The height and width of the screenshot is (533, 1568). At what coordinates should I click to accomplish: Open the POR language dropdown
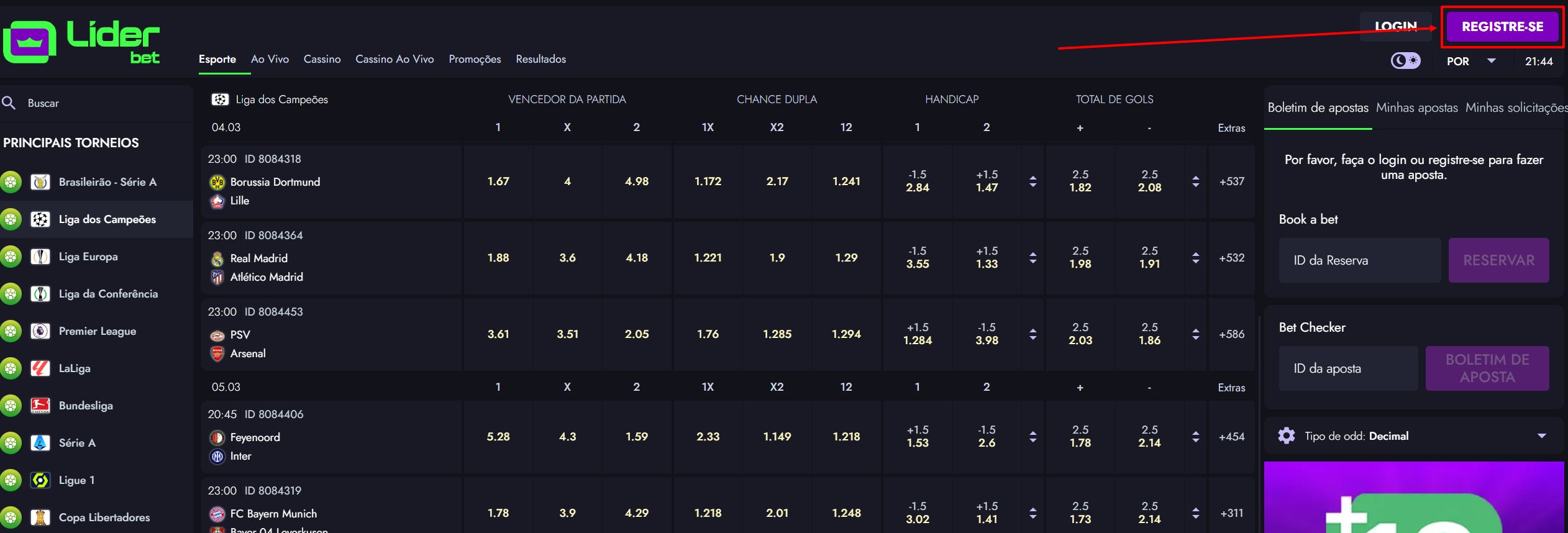coord(1470,61)
